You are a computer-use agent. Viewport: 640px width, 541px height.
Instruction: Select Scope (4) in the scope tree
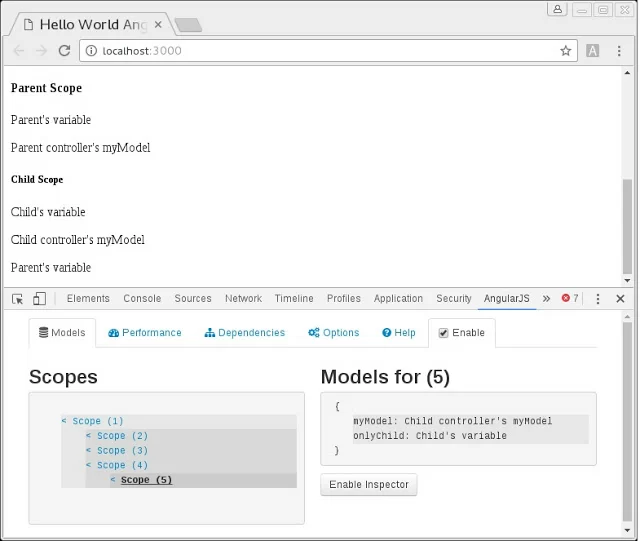[x=122, y=465]
